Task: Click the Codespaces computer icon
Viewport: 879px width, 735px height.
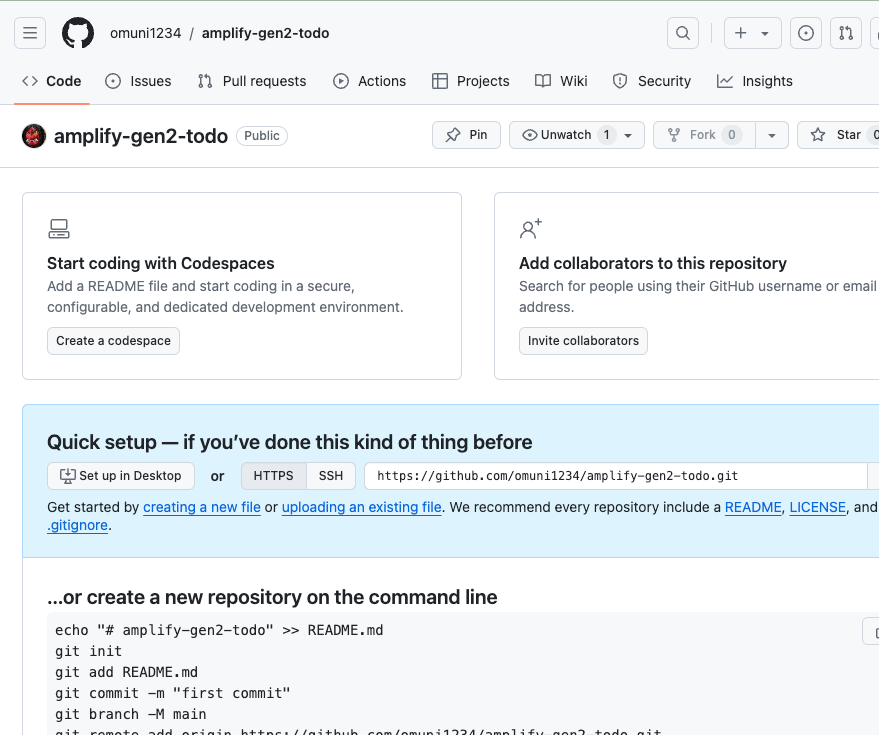Action: point(59,229)
